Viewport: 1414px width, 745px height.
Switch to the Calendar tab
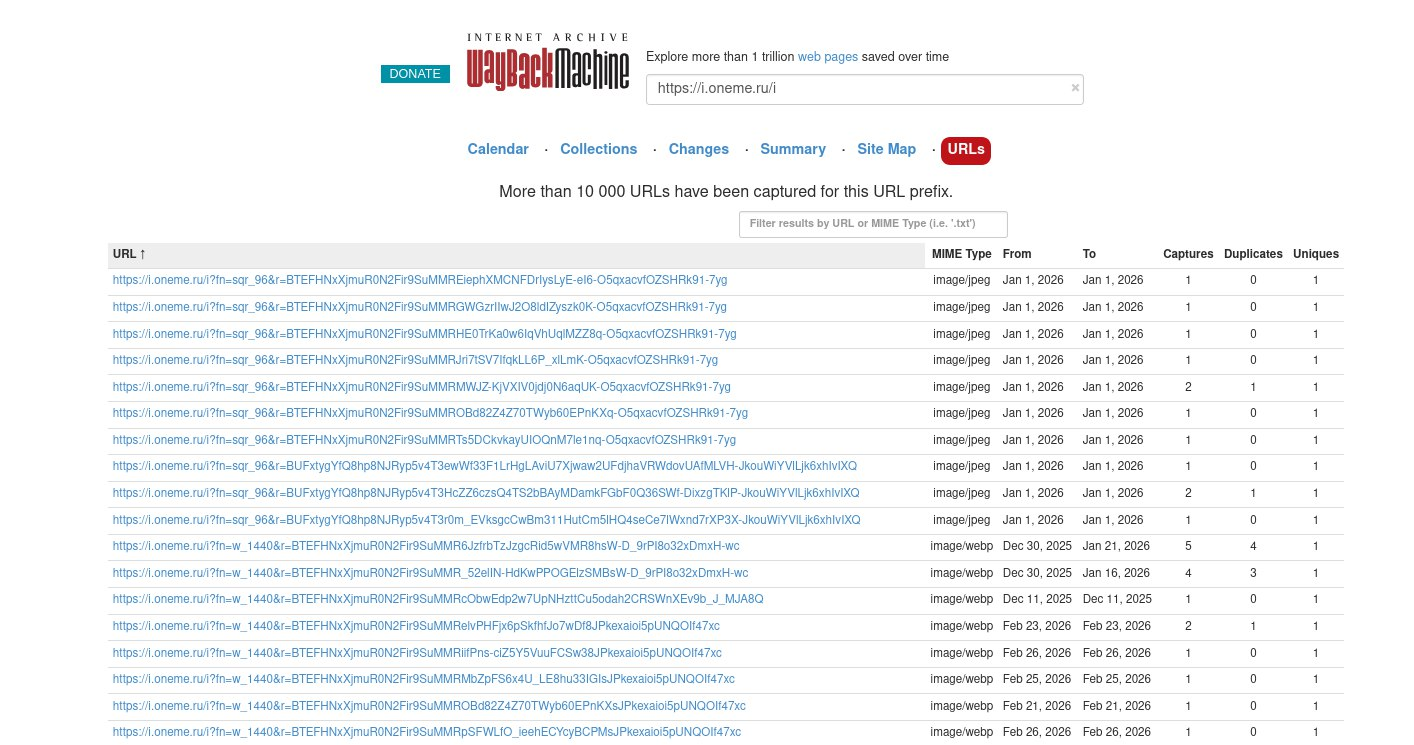tap(498, 150)
